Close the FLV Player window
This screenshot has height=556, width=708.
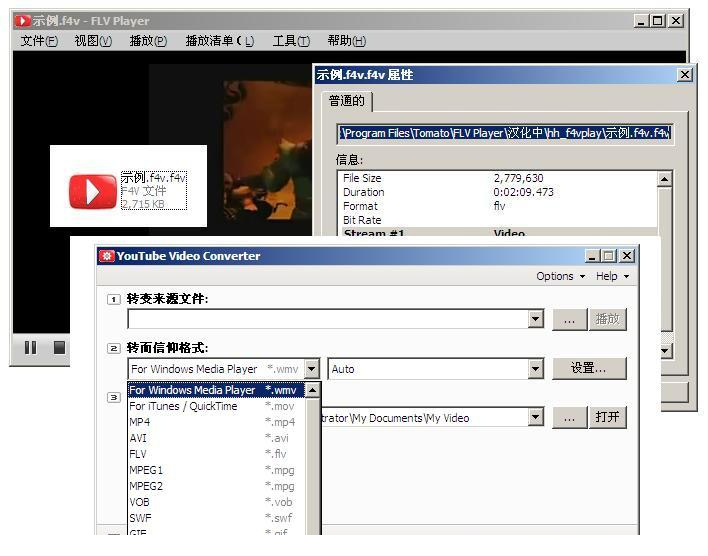[676, 21]
